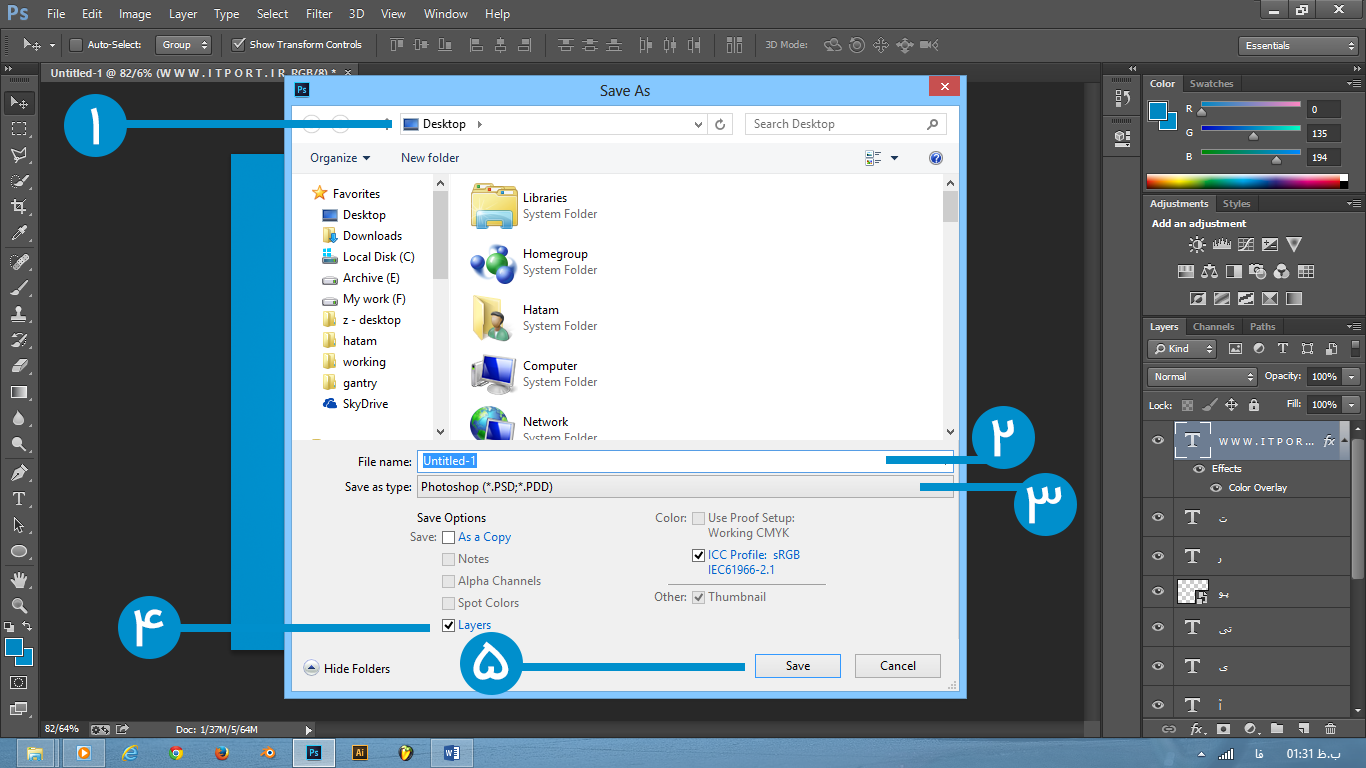Click the delete layer trash icon

1330,729
